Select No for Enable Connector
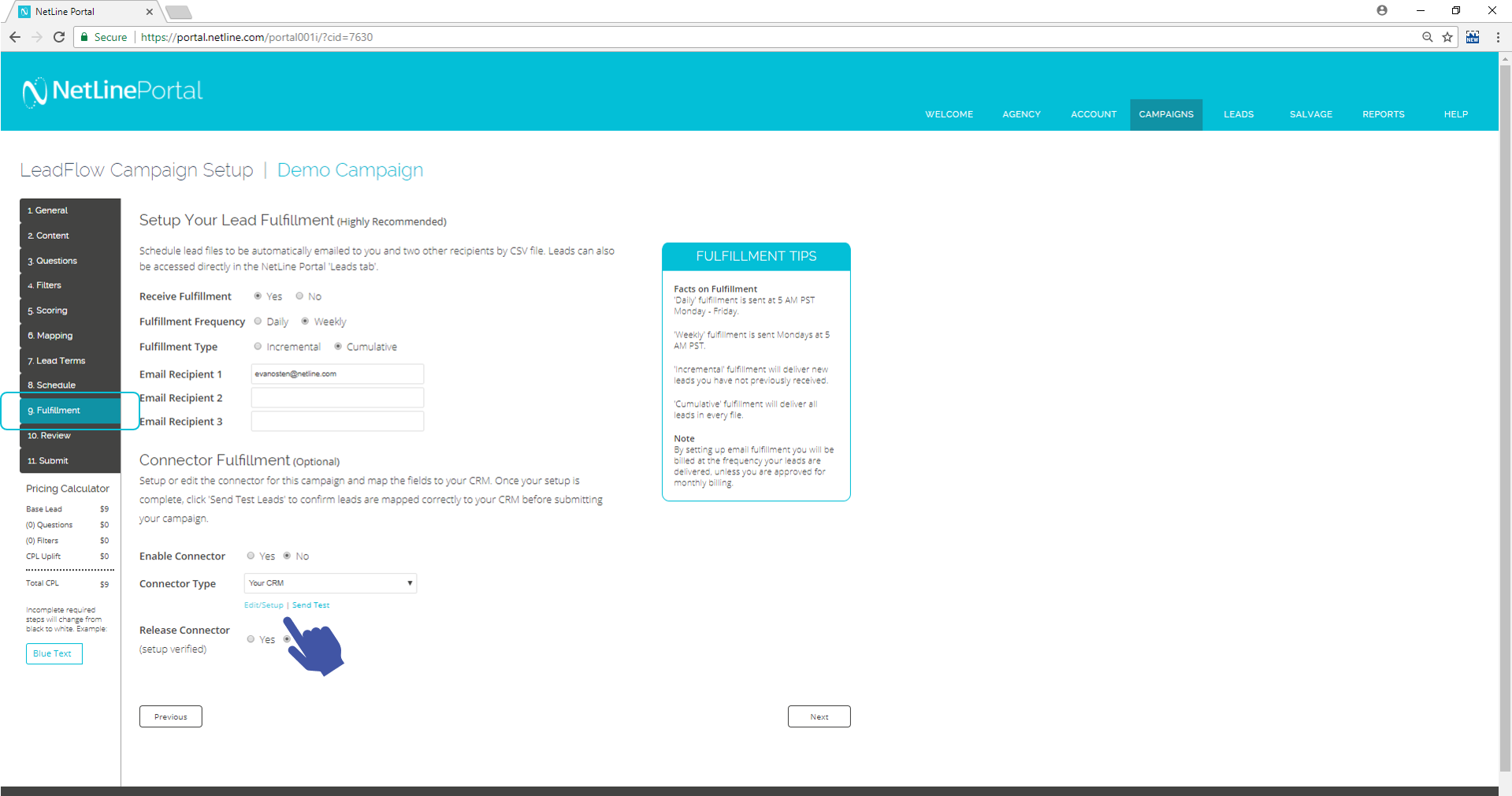 coord(287,556)
